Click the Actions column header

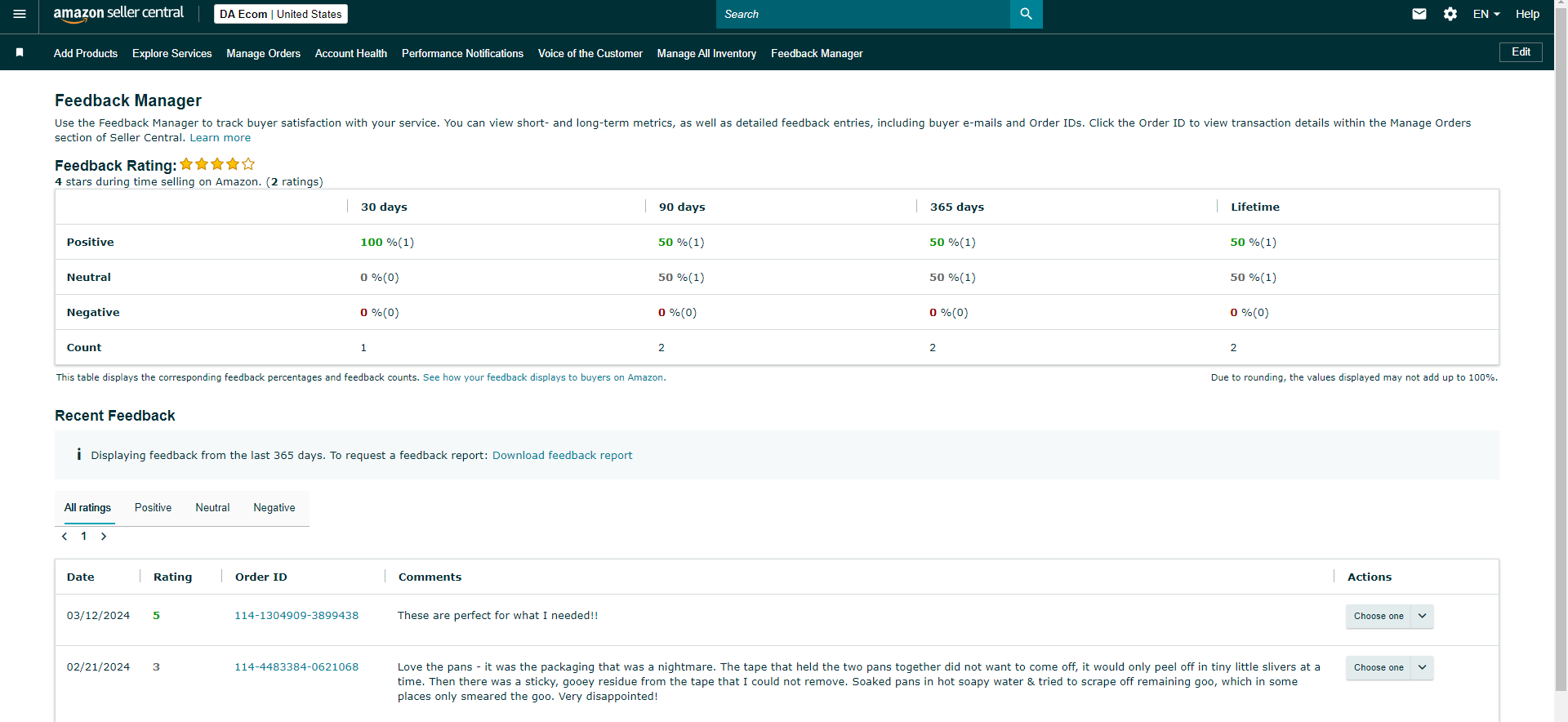point(1370,577)
